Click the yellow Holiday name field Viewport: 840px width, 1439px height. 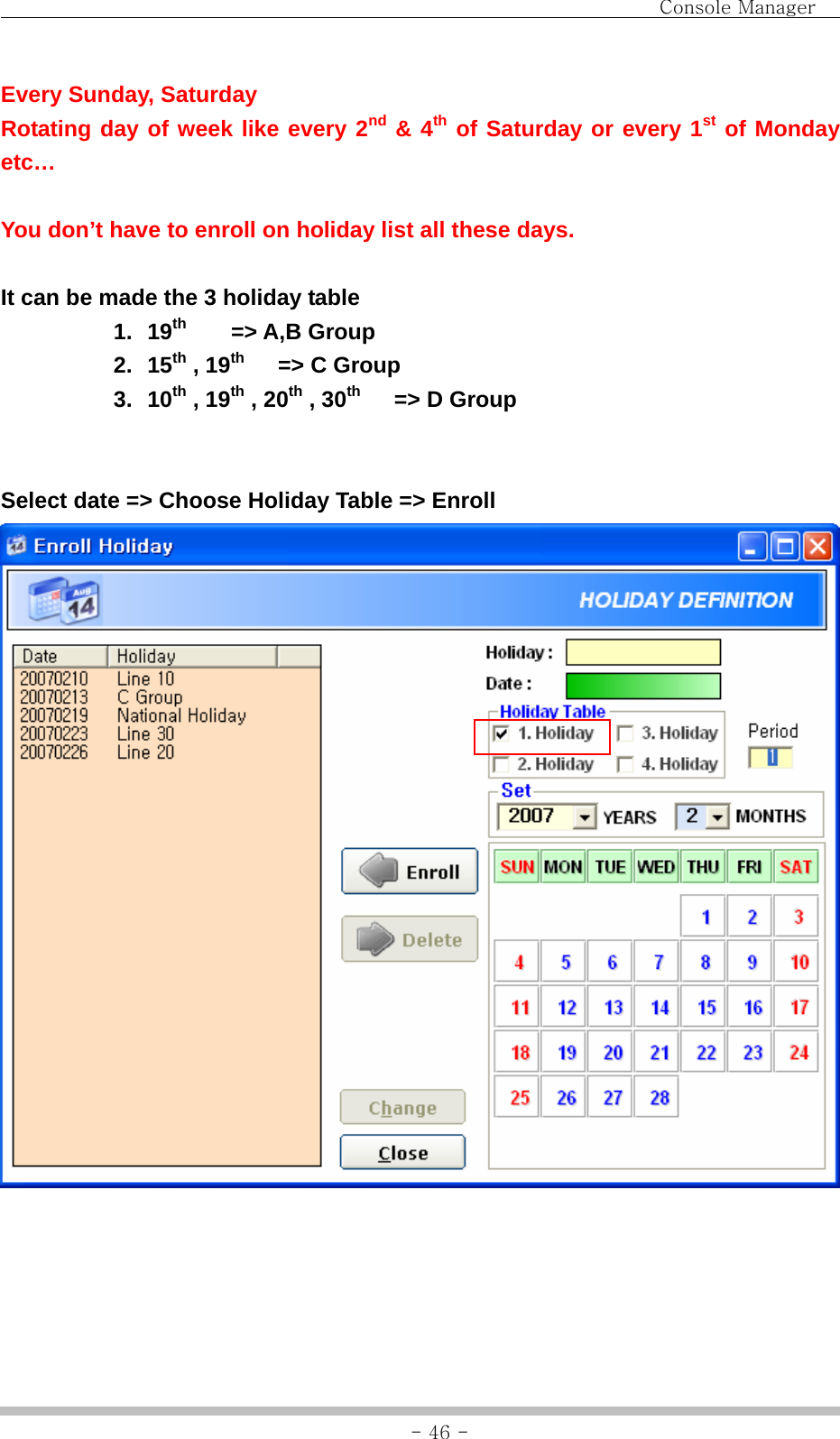coord(643,652)
